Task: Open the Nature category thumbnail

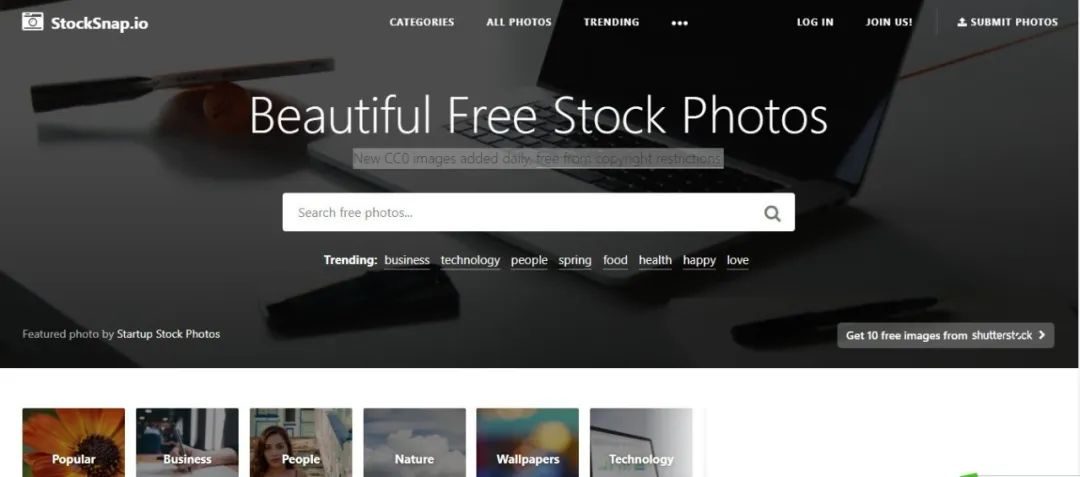Action: point(414,443)
